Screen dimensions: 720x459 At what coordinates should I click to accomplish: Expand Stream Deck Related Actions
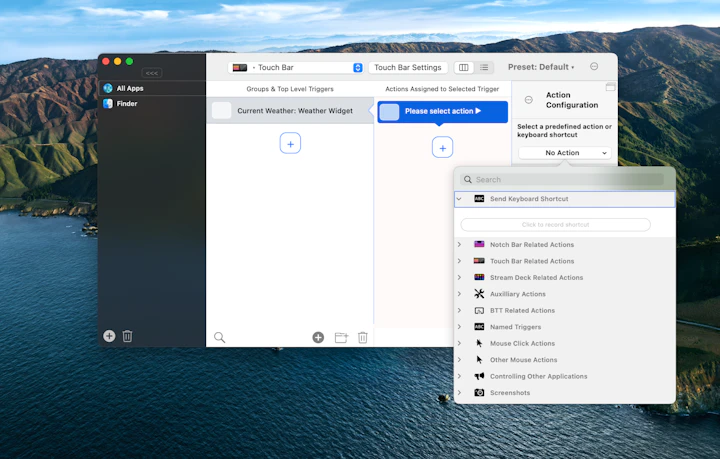pyautogui.click(x=459, y=278)
